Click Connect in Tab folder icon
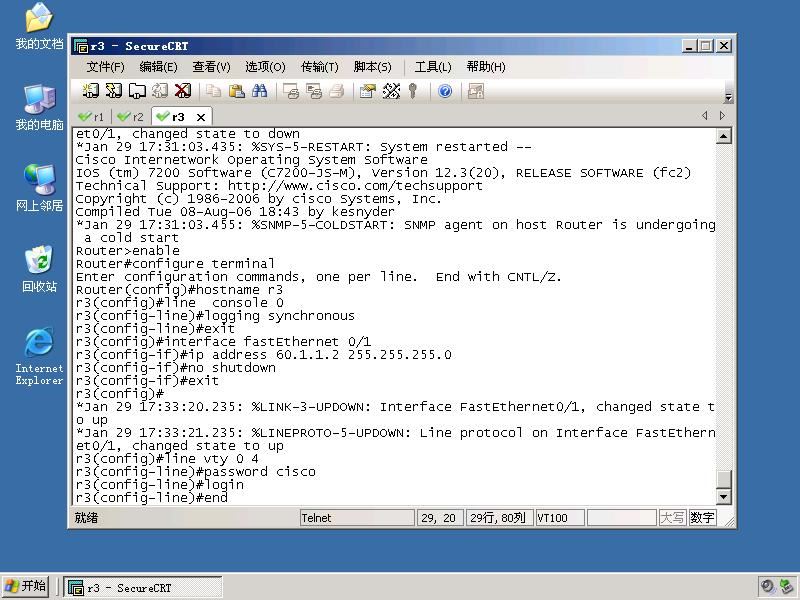Image resolution: width=800 pixels, height=600 pixels. click(137, 91)
